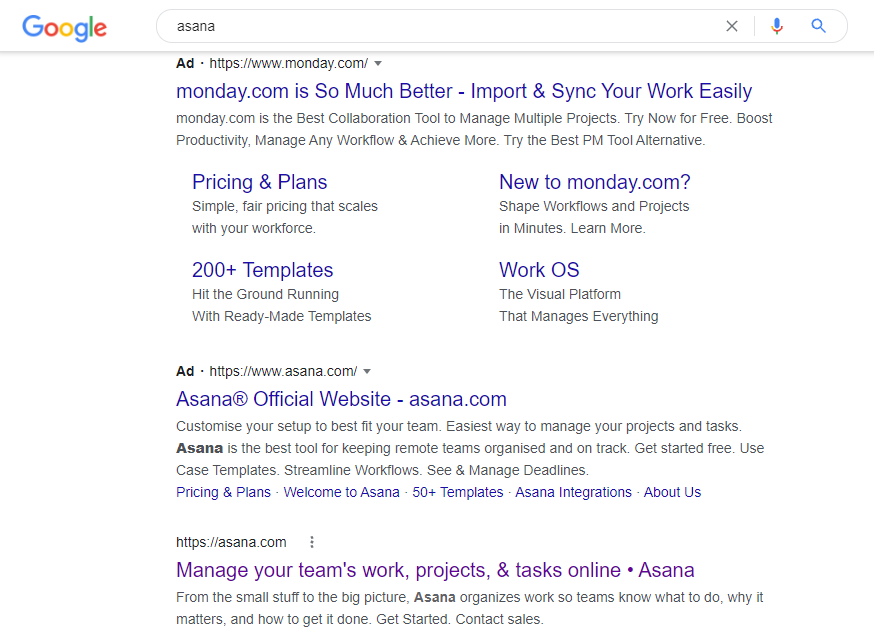Image resolution: width=874 pixels, height=631 pixels.
Task: Open the Work OS sitelink
Action: 539,270
